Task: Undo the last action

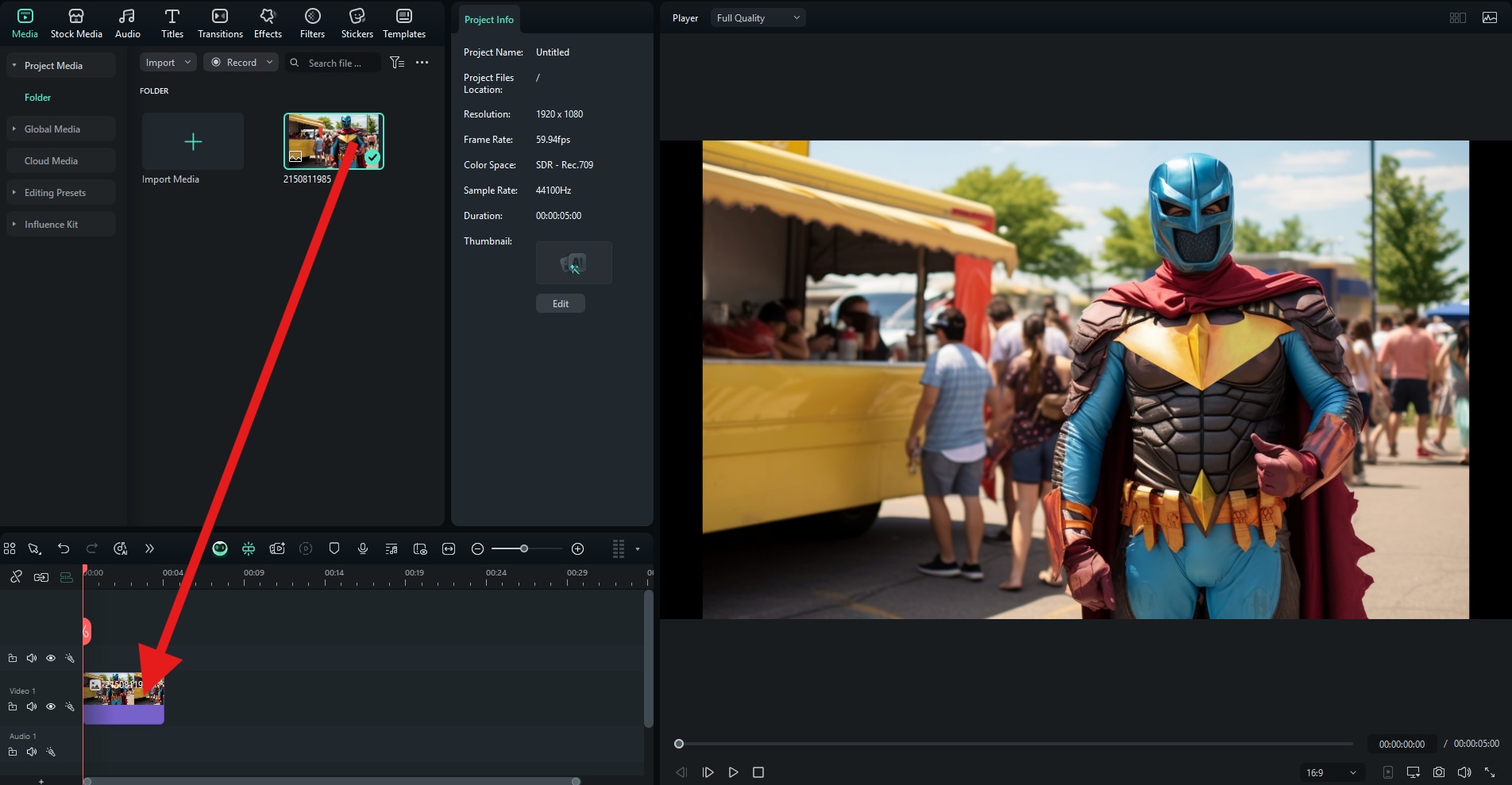Action: coord(64,548)
